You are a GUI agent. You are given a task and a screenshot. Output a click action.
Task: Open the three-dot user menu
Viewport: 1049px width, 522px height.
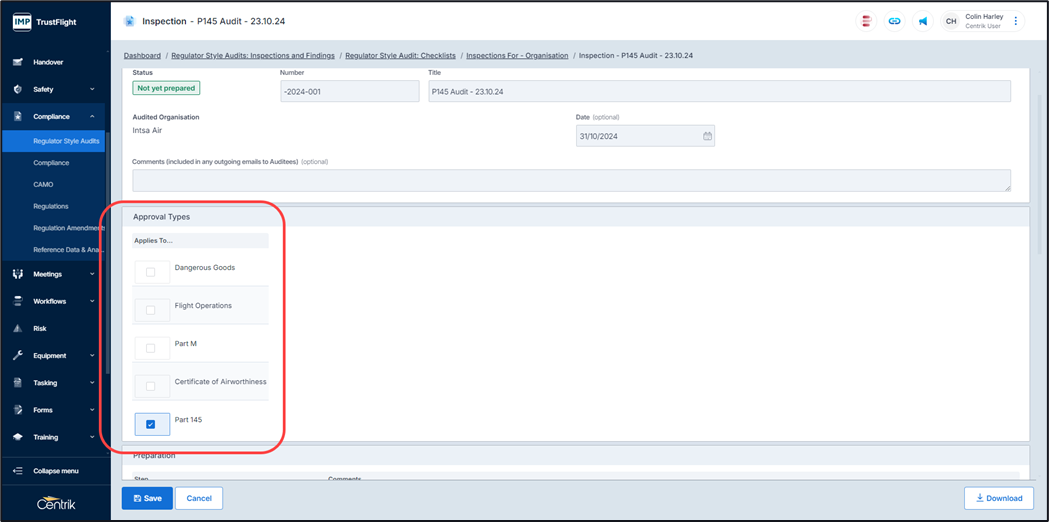point(1016,21)
